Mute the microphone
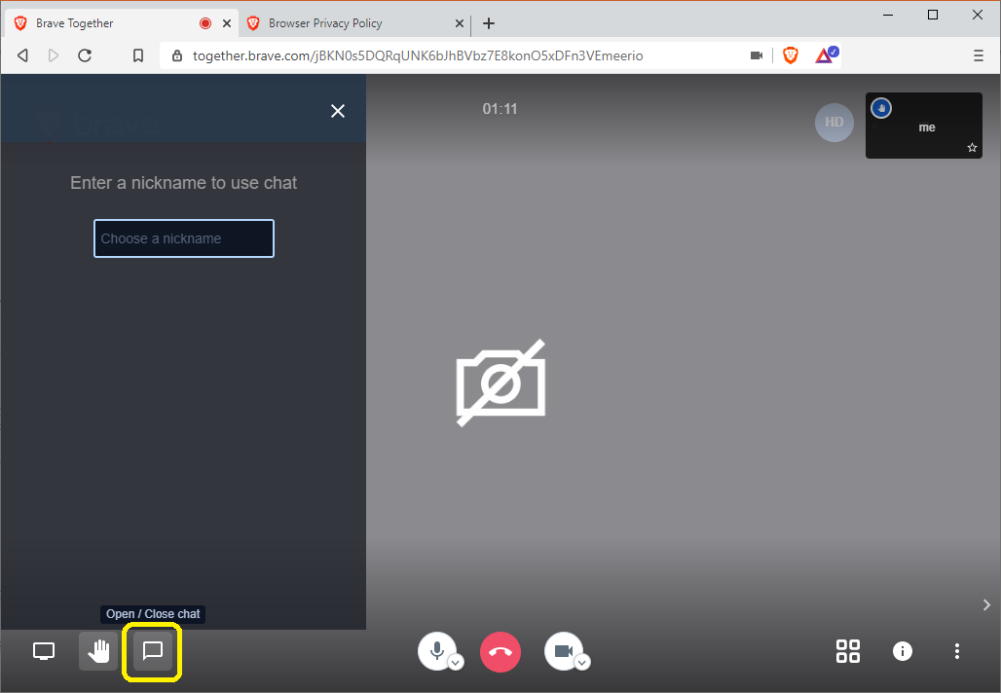 click(436, 651)
